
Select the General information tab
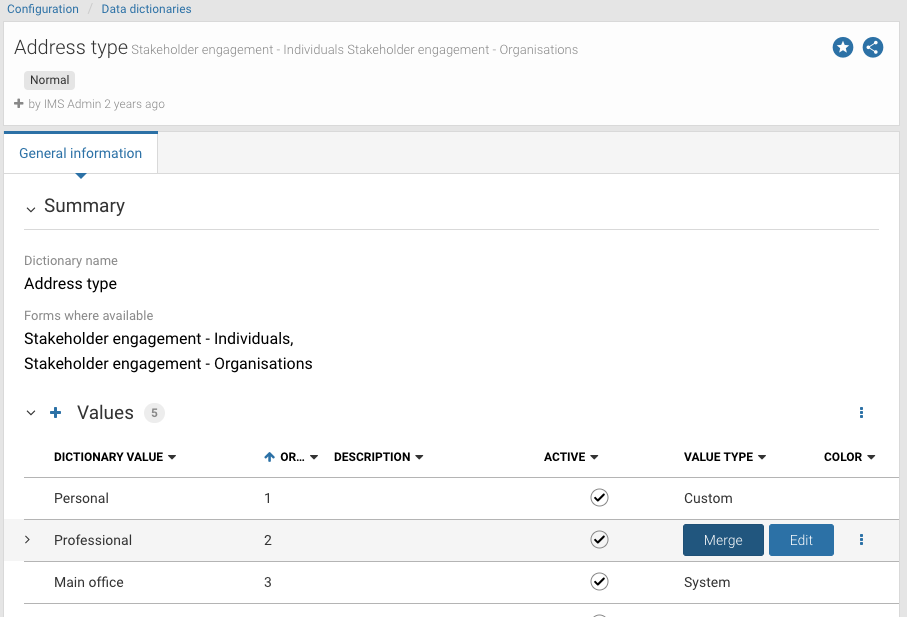coord(80,153)
